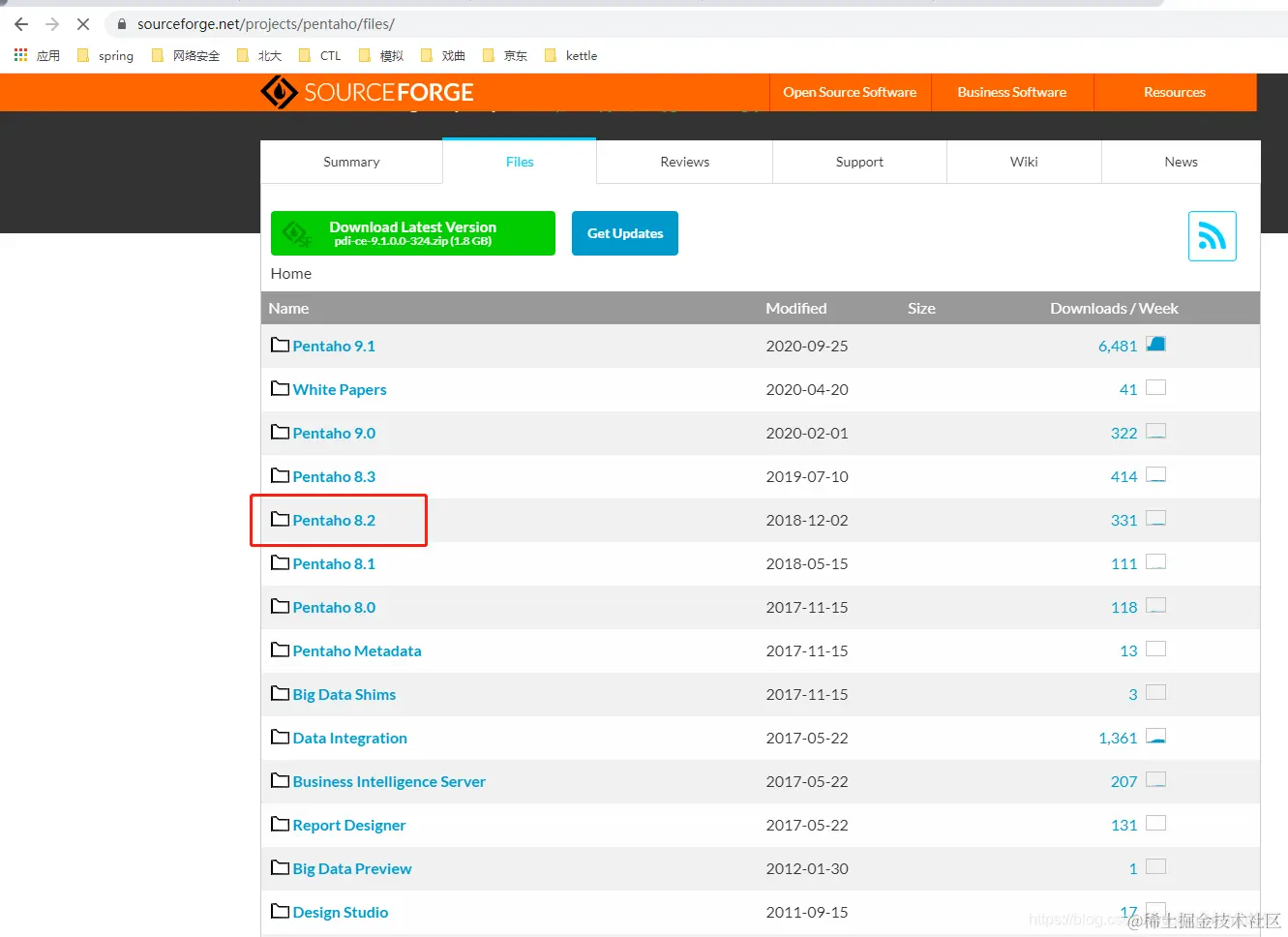Open Business Intelligence Server folder link

coord(389,781)
